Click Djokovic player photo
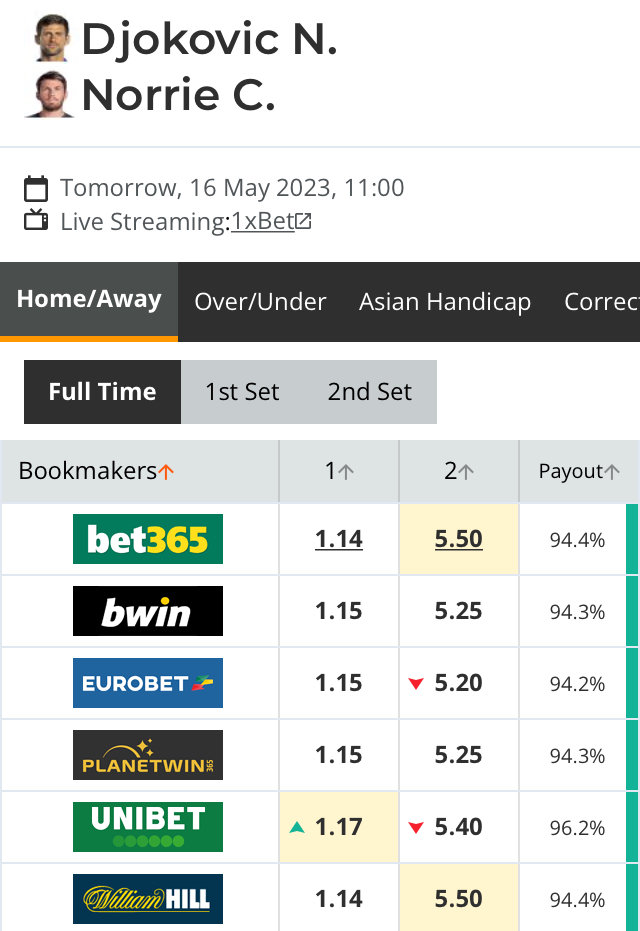 52,38
